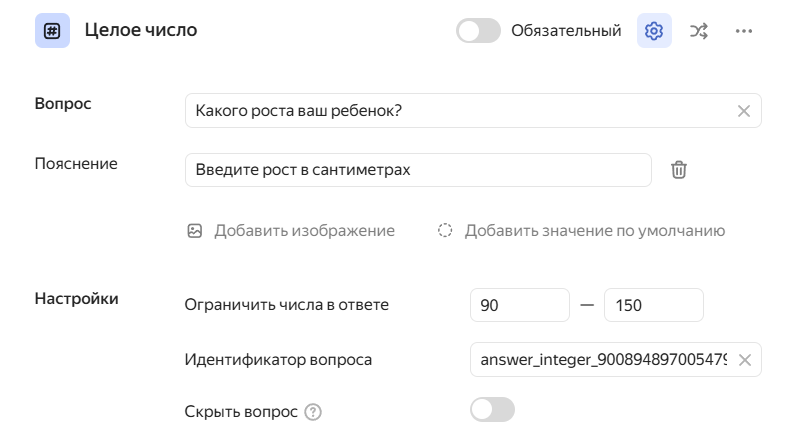Clear the question identifier field

pyautogui.click(x=744, y=360)
